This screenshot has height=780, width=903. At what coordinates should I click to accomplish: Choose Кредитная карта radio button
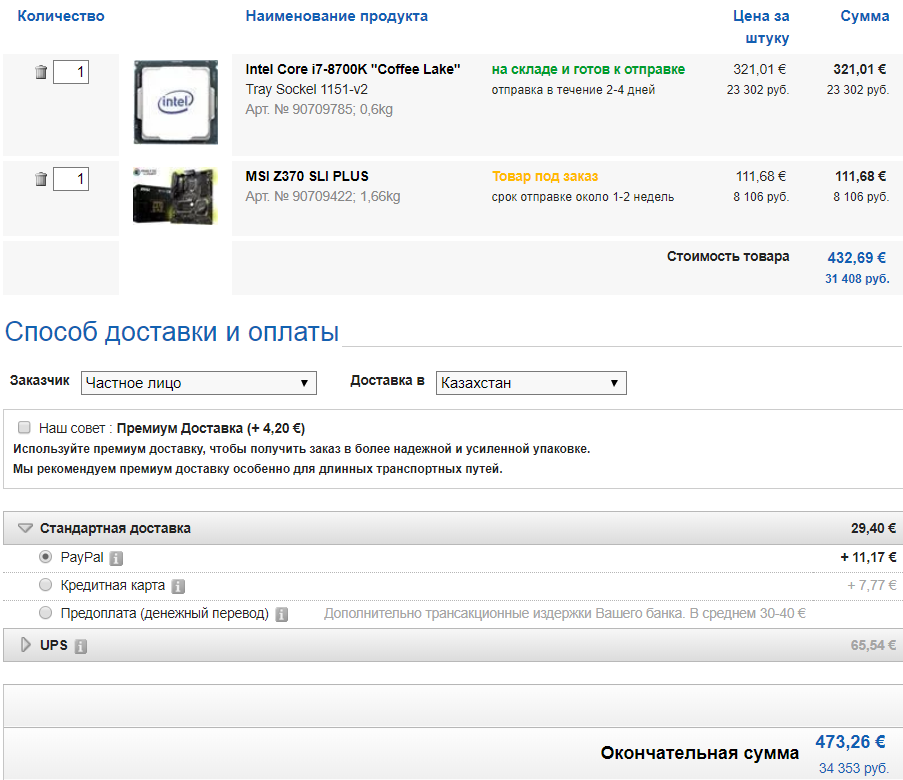[x=45, y=585]
